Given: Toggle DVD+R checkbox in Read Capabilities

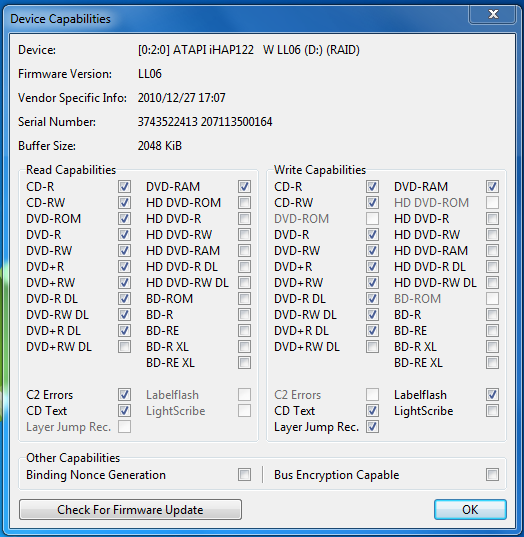Looking at the screenshot, I should point(124,266).
